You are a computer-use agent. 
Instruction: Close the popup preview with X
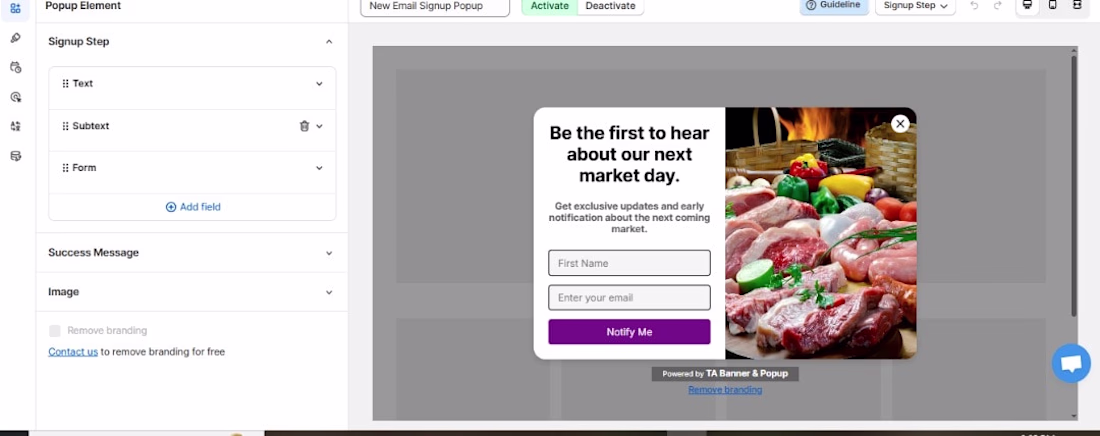point(900,124)
